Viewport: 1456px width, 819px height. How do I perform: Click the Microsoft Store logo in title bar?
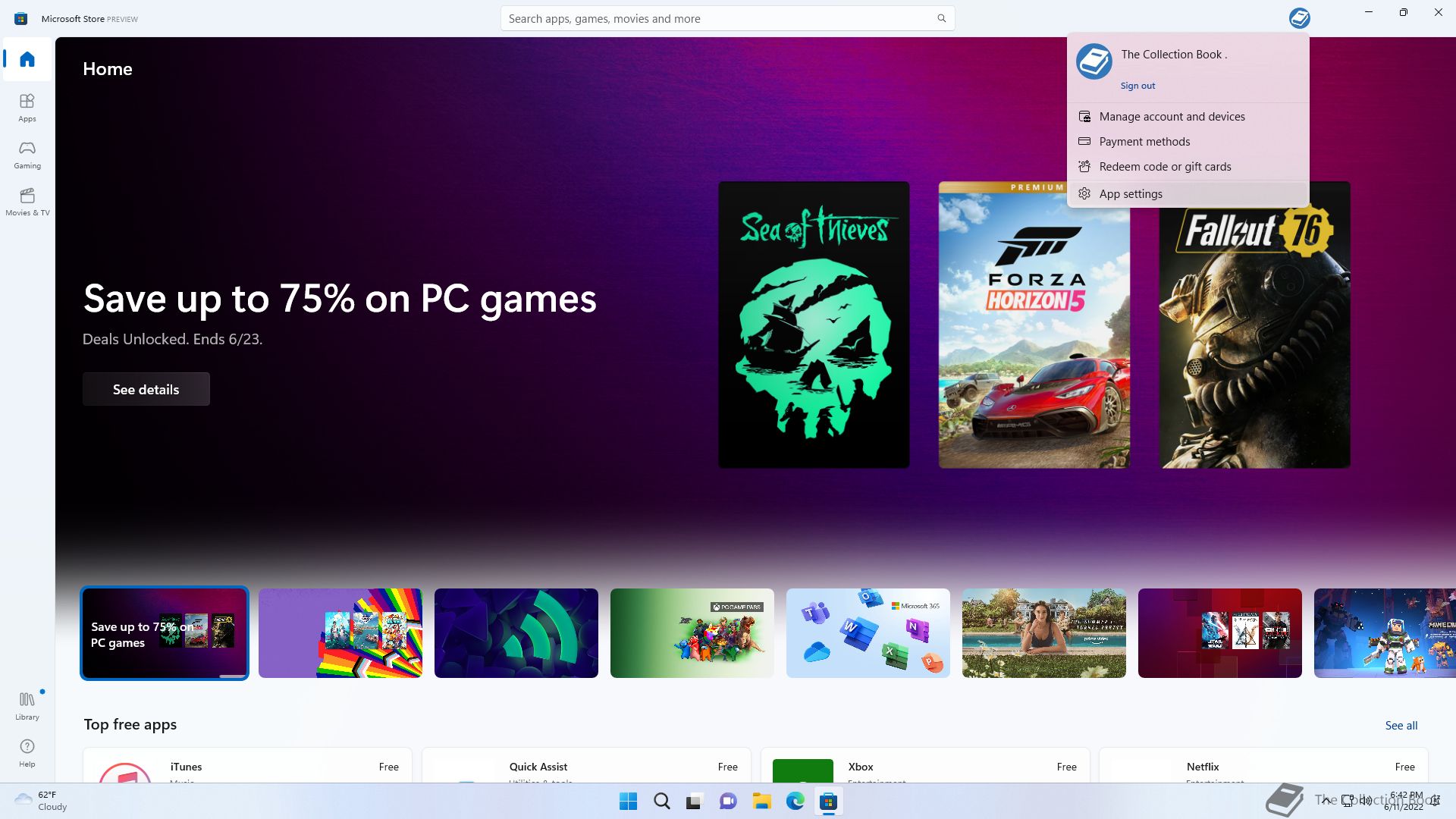(x=21, y=18)
